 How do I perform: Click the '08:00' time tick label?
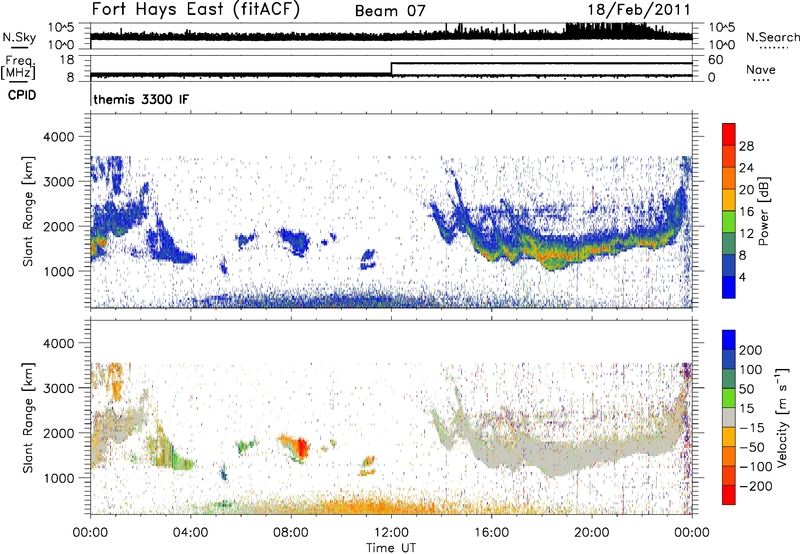[x=291, y=533]
